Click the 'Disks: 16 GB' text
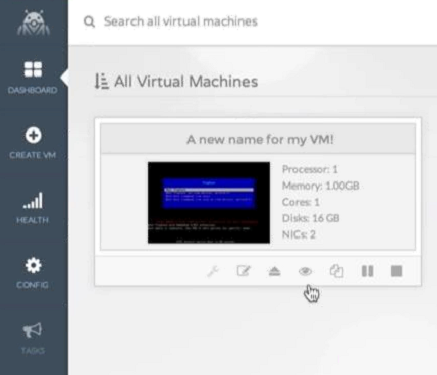The height and width of the screenshot is (375, 437). click(x=311, y=218)
